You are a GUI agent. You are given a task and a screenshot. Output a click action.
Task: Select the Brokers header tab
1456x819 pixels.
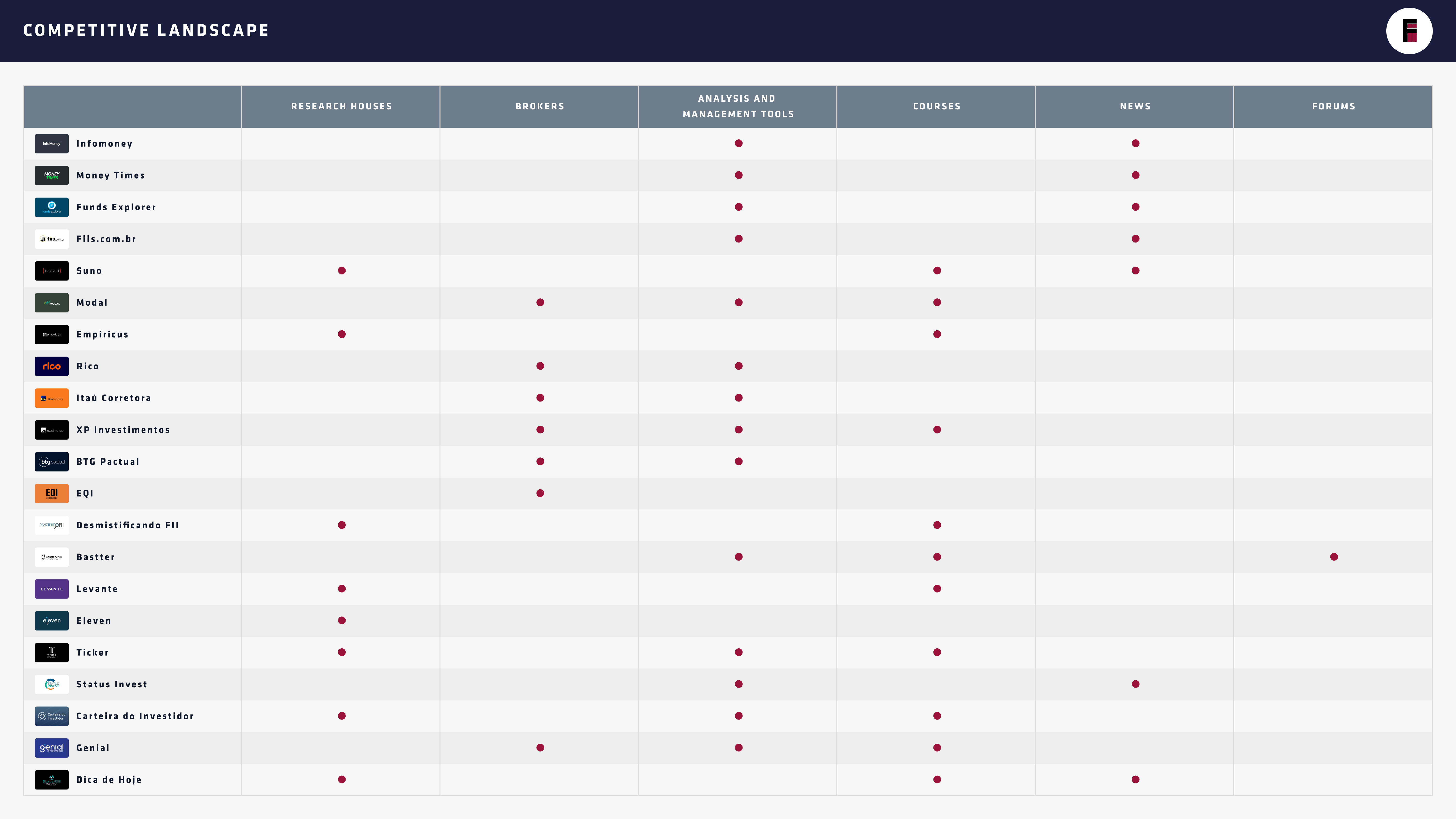tap(539, 106)
